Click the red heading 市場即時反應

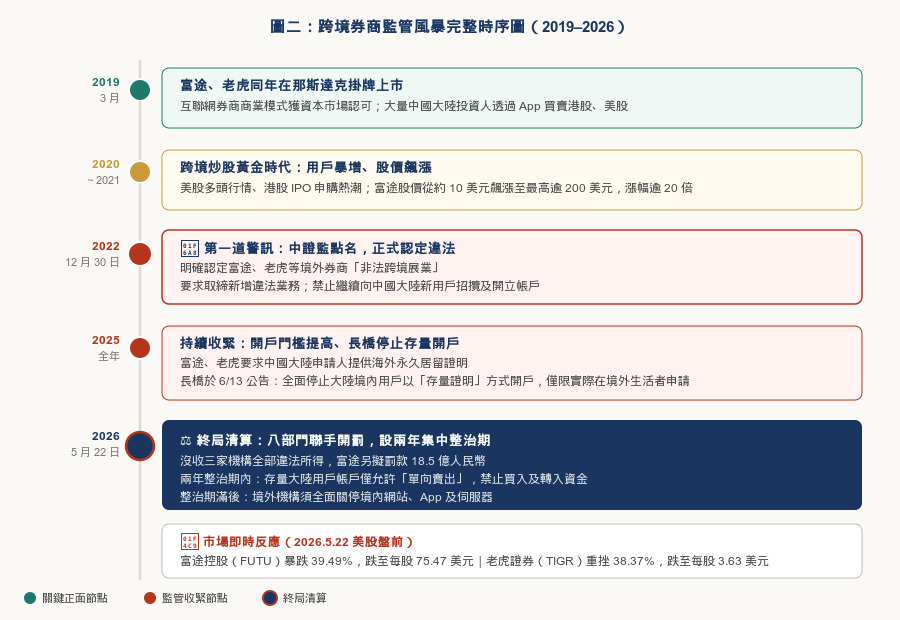click(x=308, y=542)
